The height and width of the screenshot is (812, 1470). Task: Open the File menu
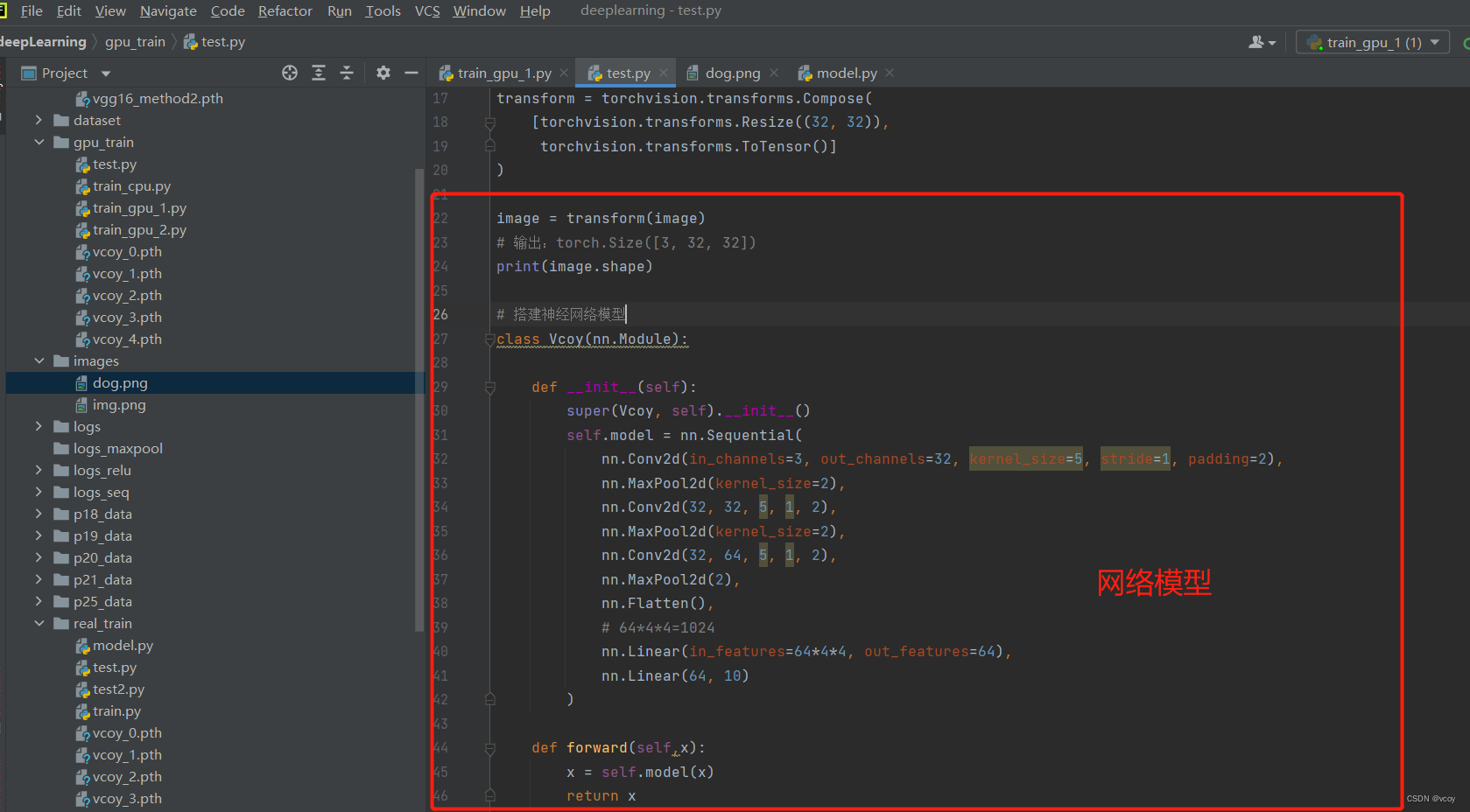(32, 10)
